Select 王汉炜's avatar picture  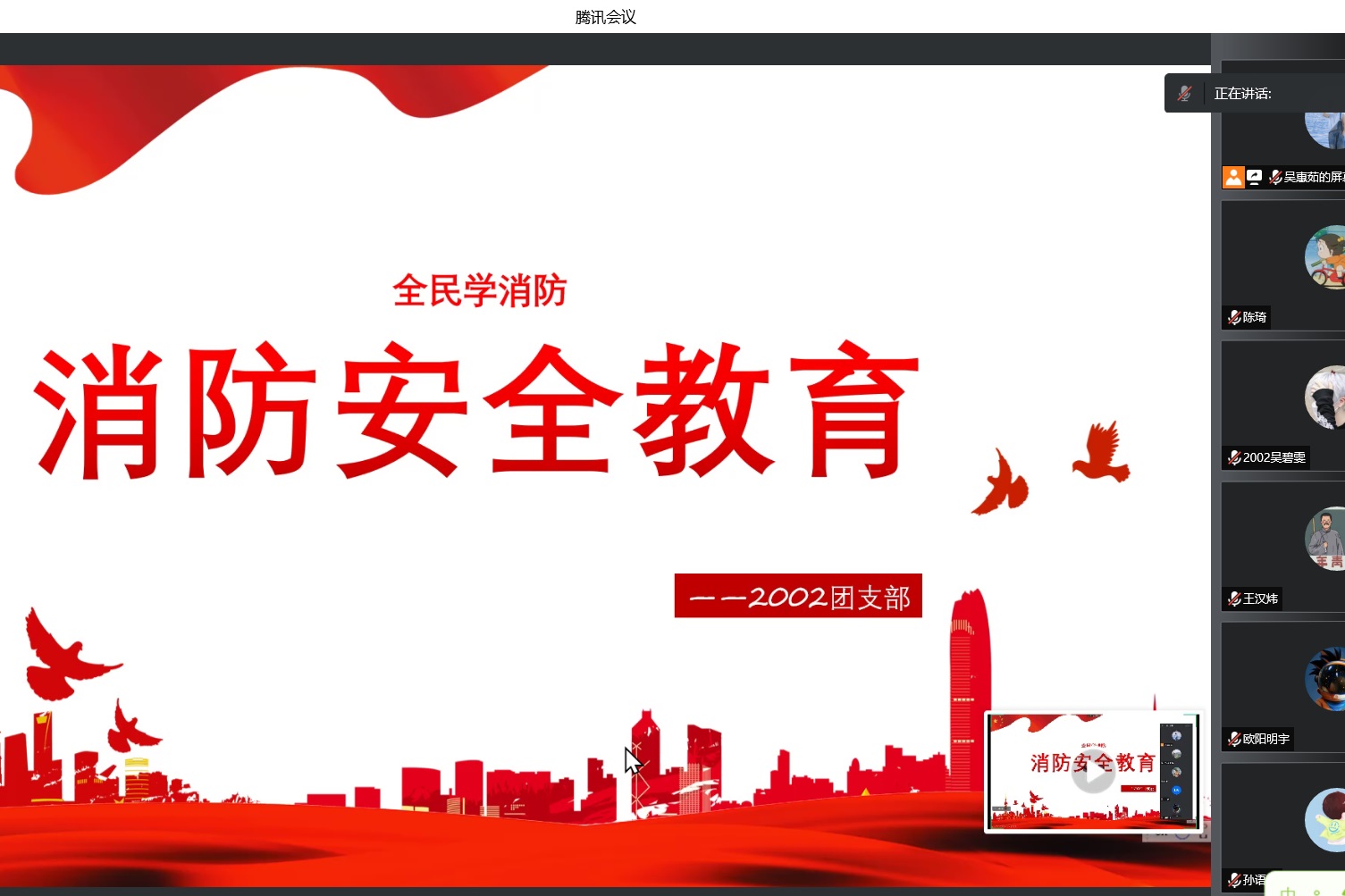click(1326, 539)
